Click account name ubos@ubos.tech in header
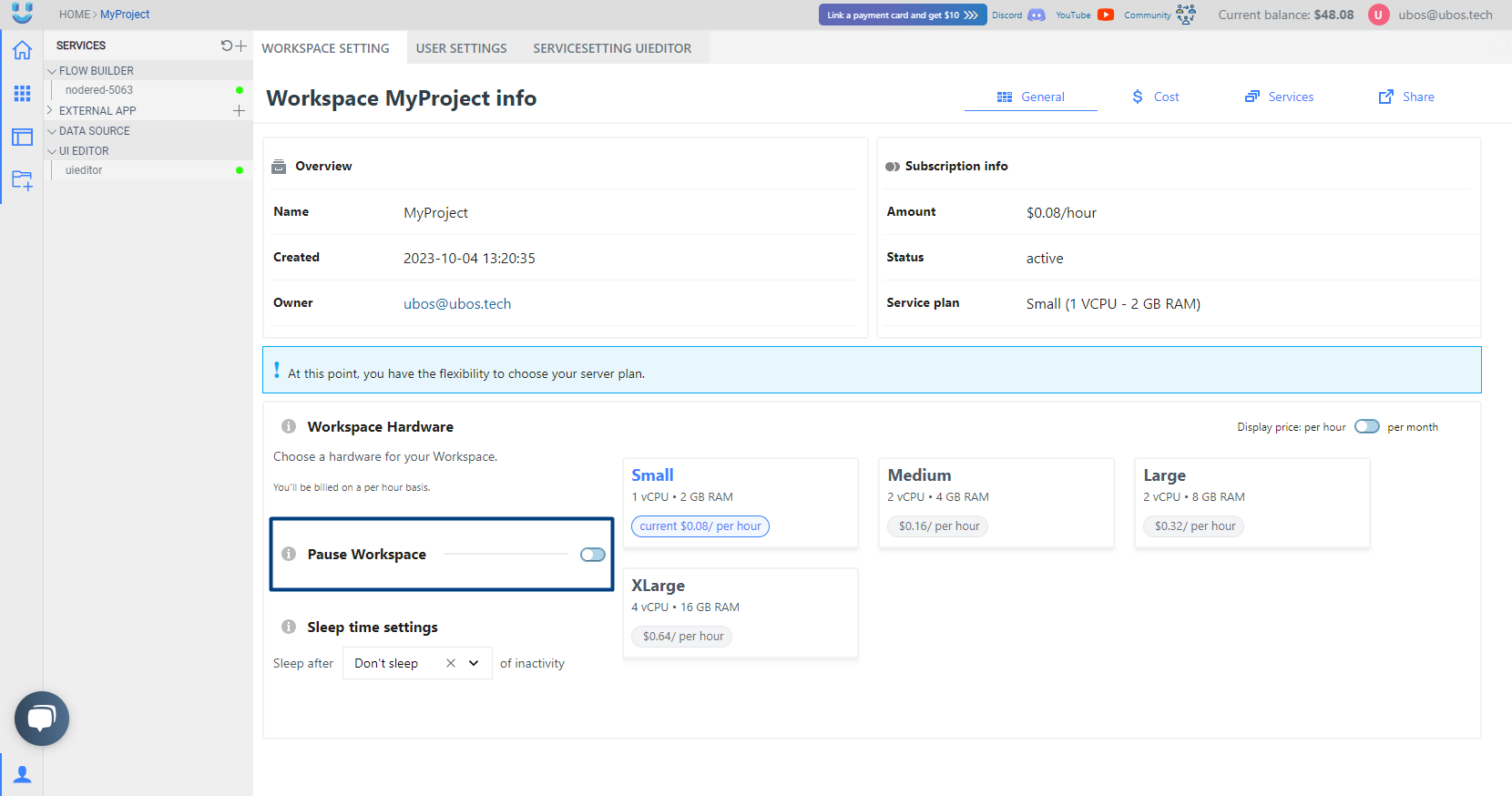 [1446, 15]
